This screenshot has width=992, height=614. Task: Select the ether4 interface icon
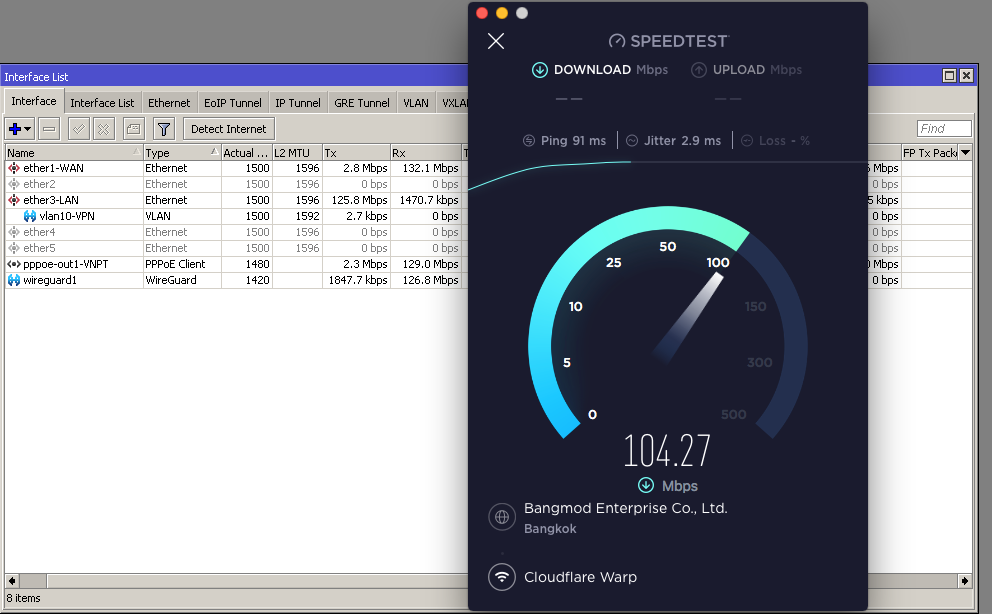pos(13,232)
